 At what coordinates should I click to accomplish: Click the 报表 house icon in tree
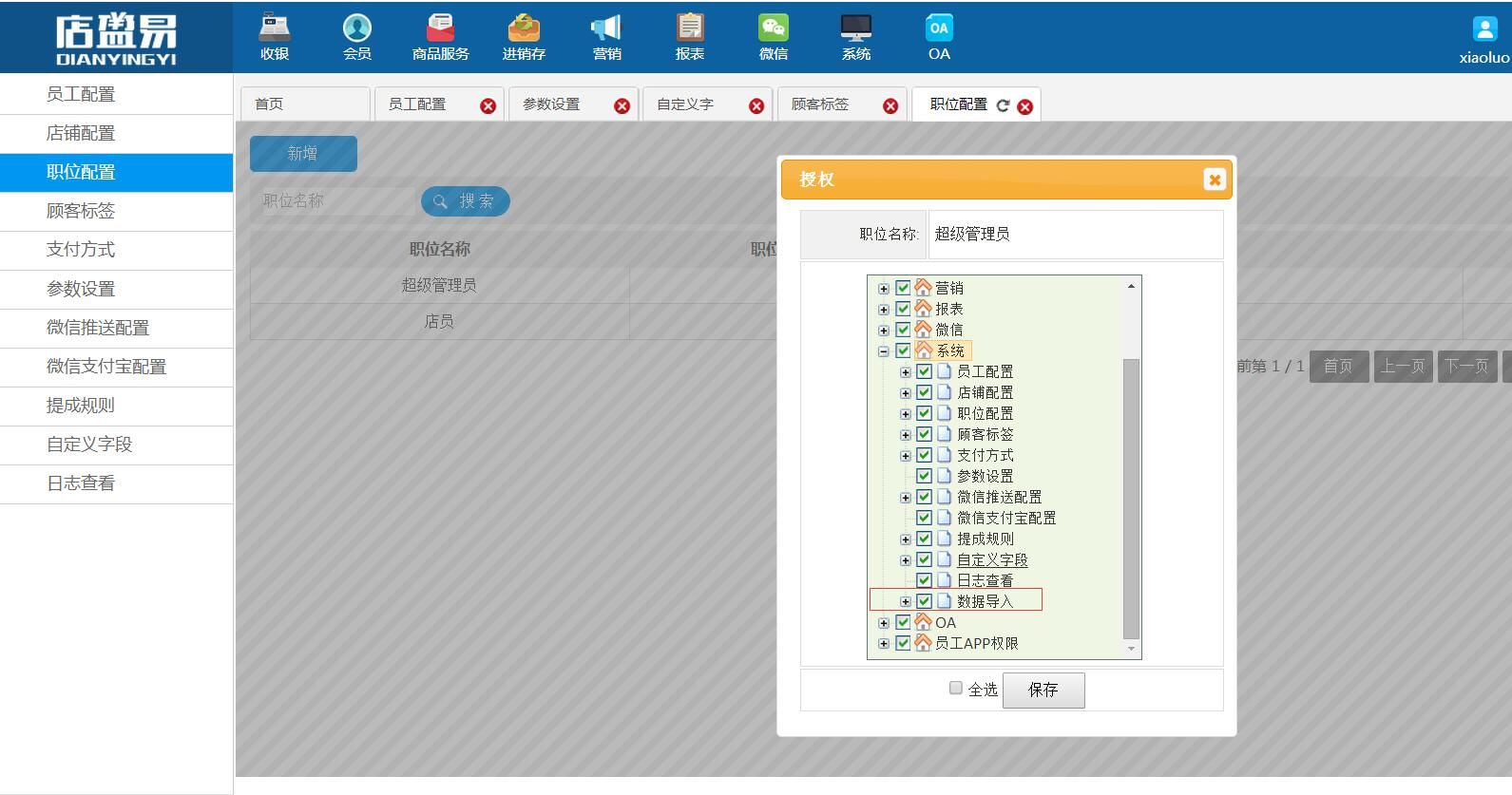coord(923,308)
